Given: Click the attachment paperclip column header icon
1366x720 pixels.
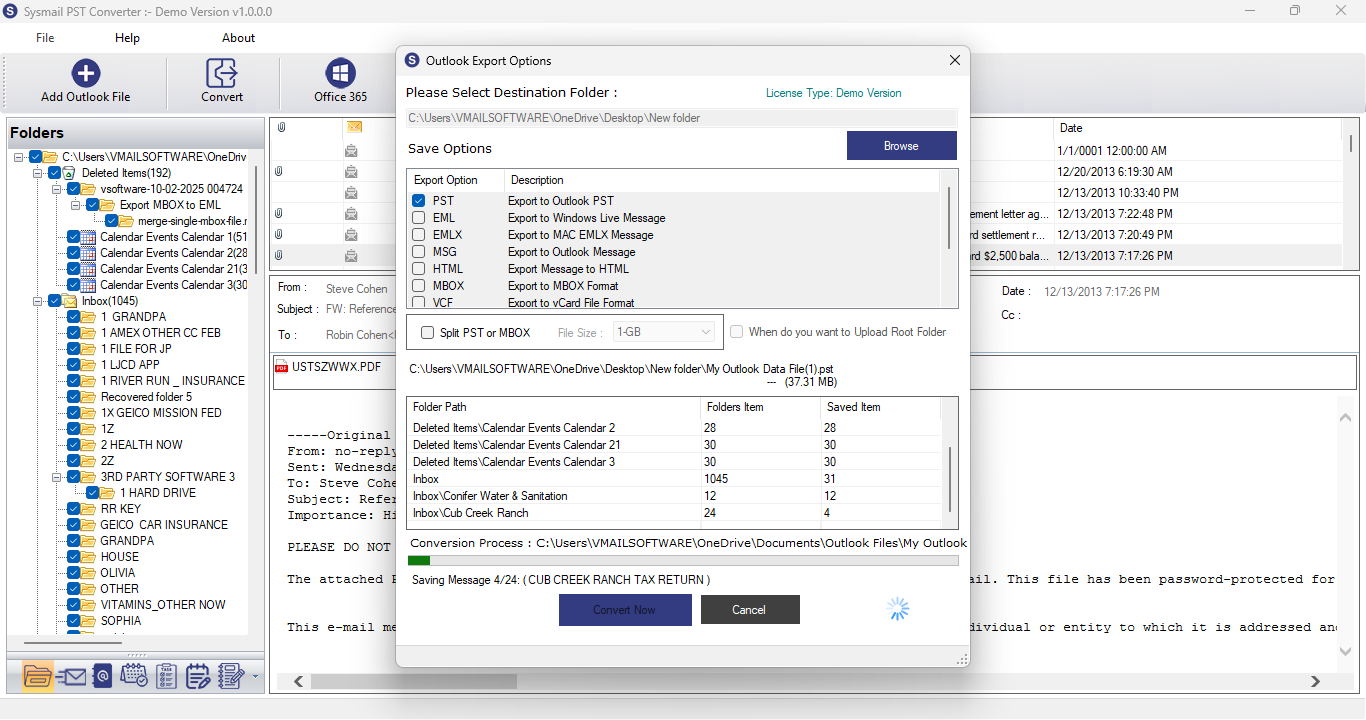Looking at the screenshot, I should click(281, 128).
